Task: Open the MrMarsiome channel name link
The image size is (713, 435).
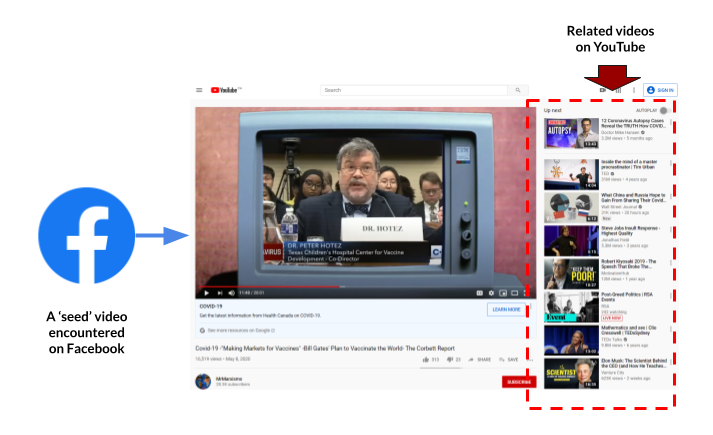Action: coord(229,379)
